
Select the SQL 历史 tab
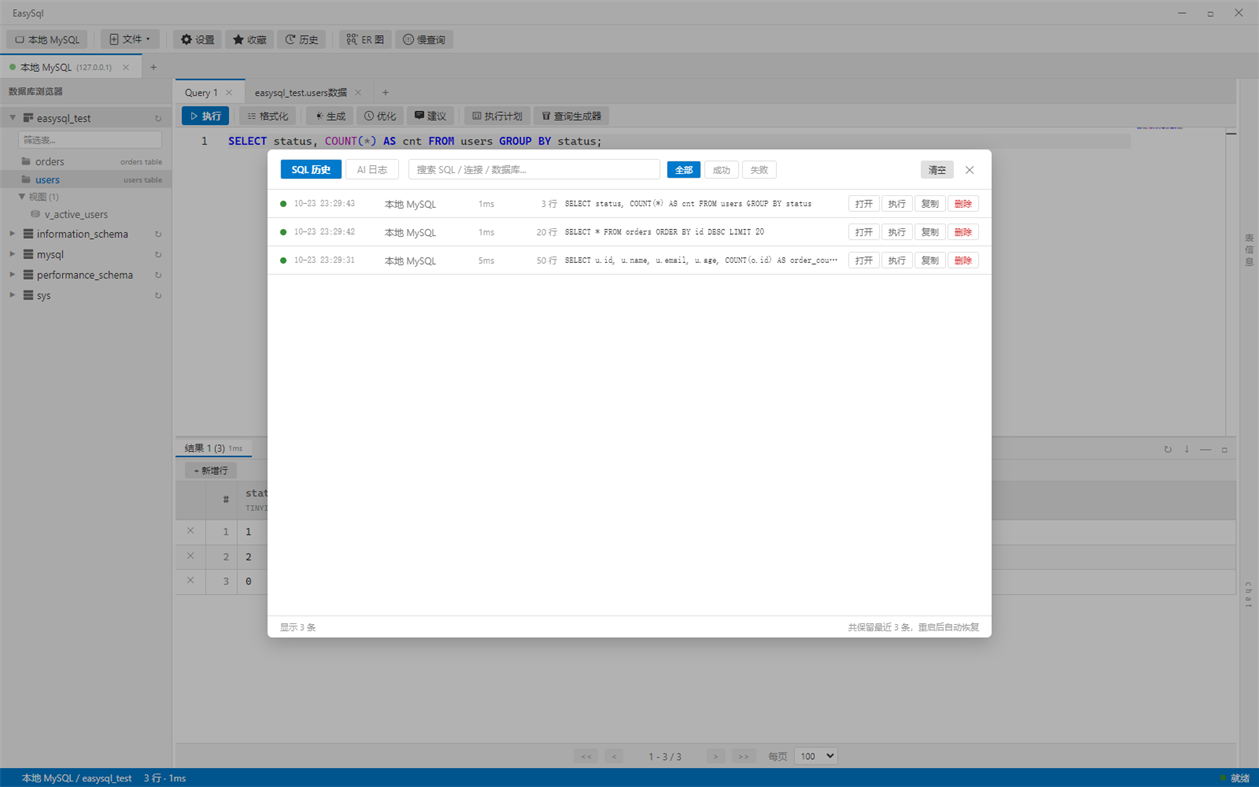pos(311,170)
